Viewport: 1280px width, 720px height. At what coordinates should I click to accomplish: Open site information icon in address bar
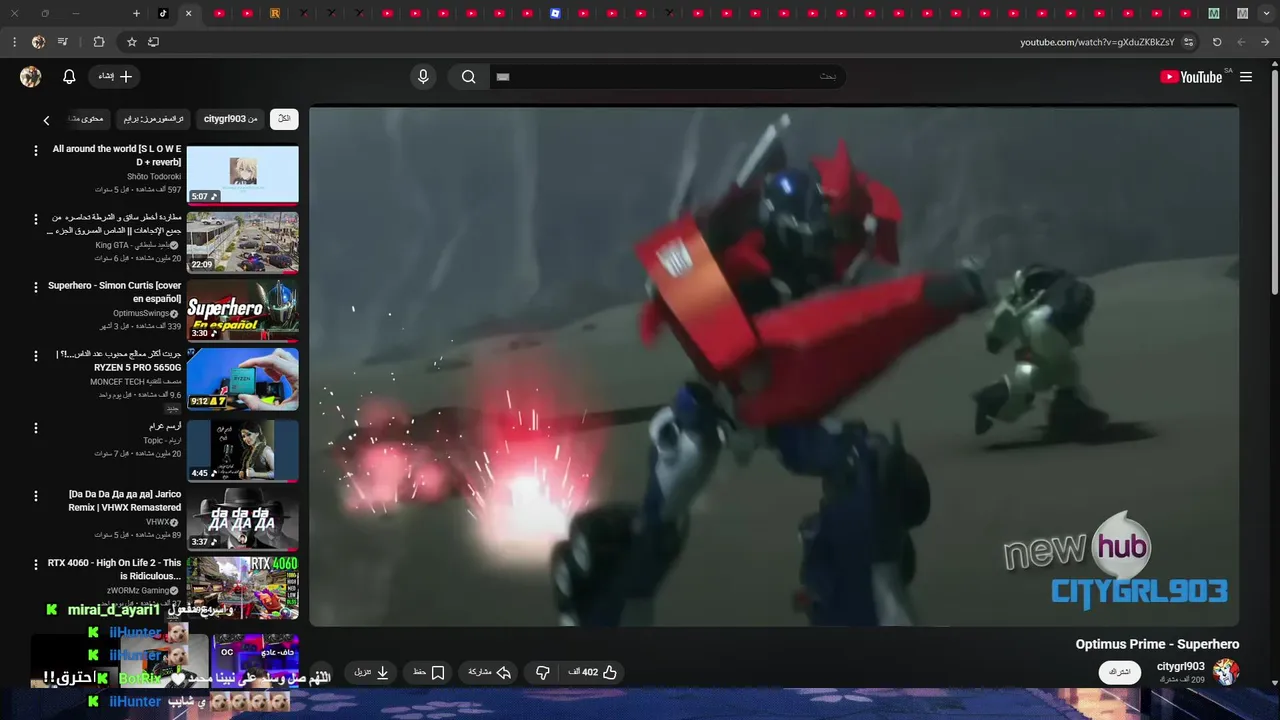1188,42
